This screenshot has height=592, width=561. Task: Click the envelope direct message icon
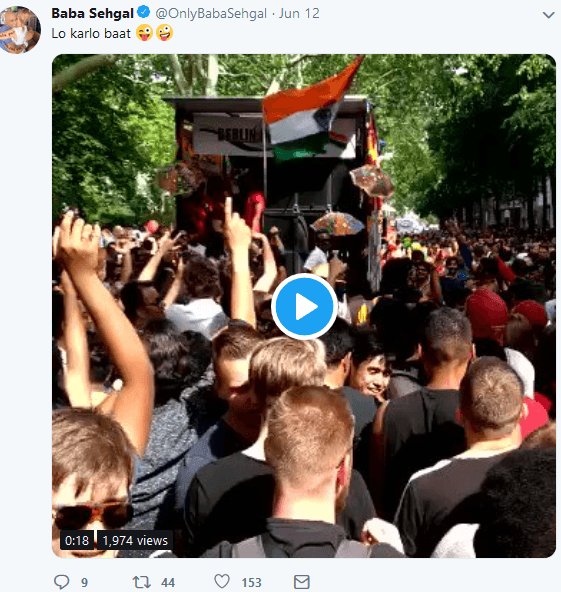coord(302,582)
